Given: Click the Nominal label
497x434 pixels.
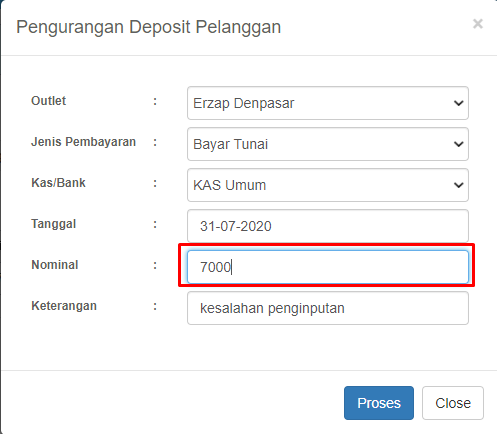Looking at the screenshot, I should 55,265.
